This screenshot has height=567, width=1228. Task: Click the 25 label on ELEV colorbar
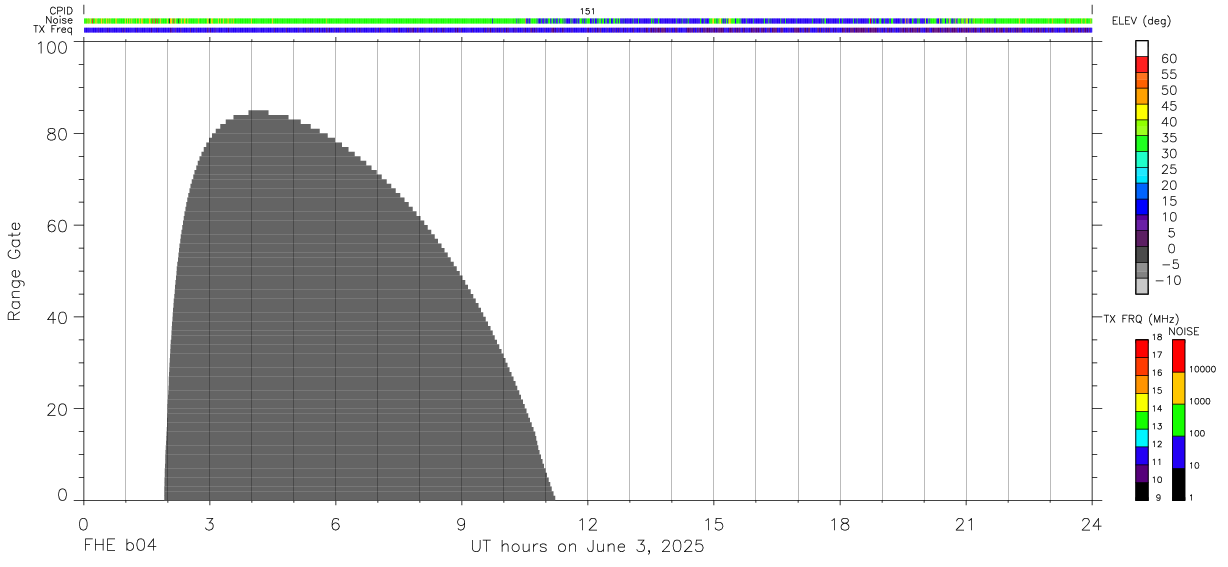(x=1168, y=170)
